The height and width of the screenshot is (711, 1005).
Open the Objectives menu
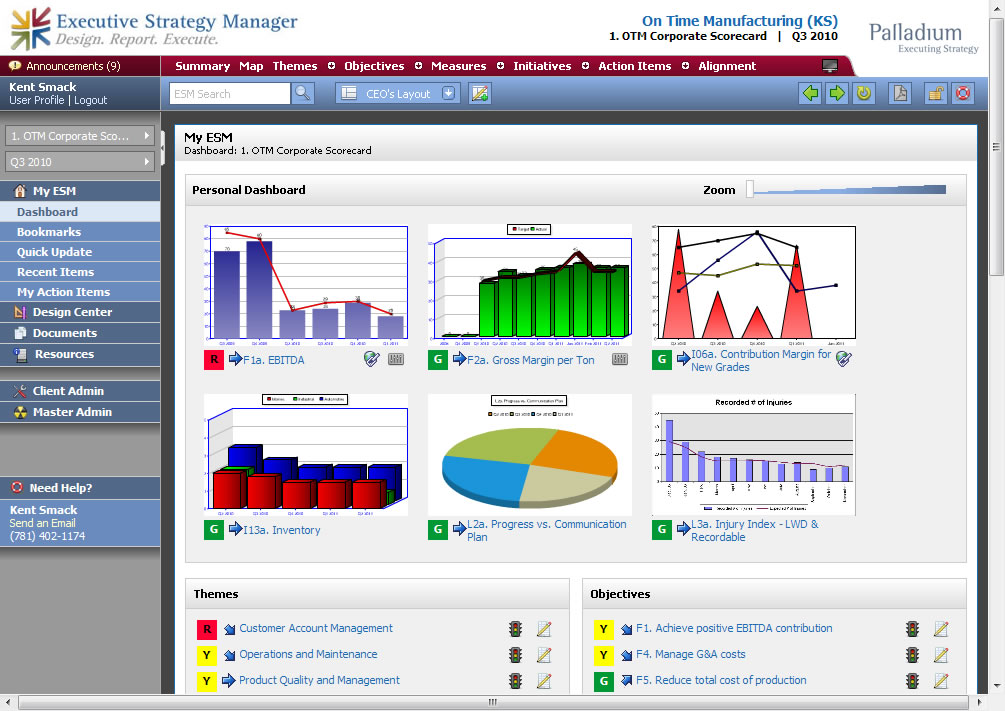pyautogui.click(x=374, y=66)
